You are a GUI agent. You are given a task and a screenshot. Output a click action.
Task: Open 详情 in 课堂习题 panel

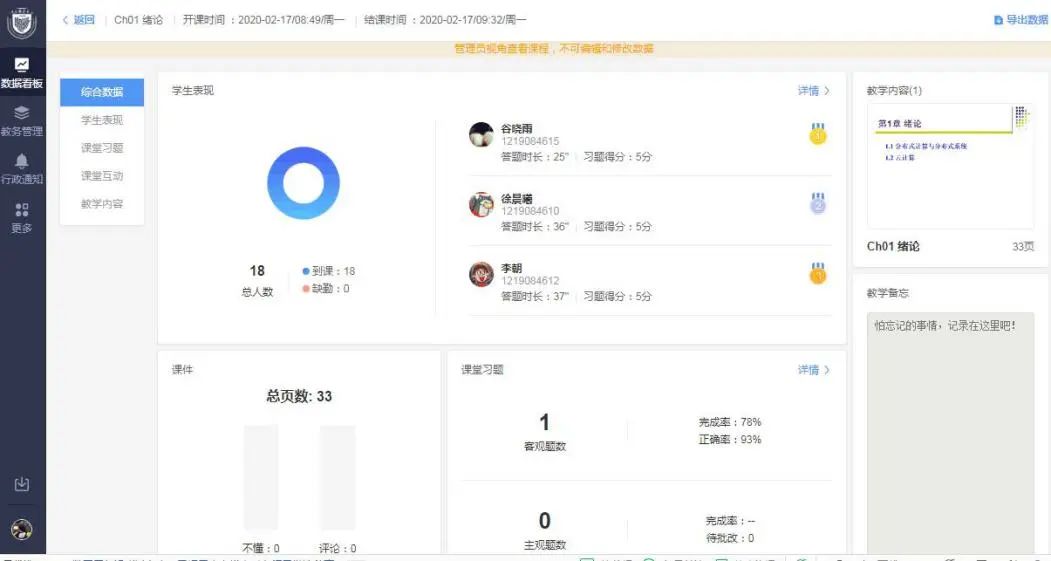814,369
